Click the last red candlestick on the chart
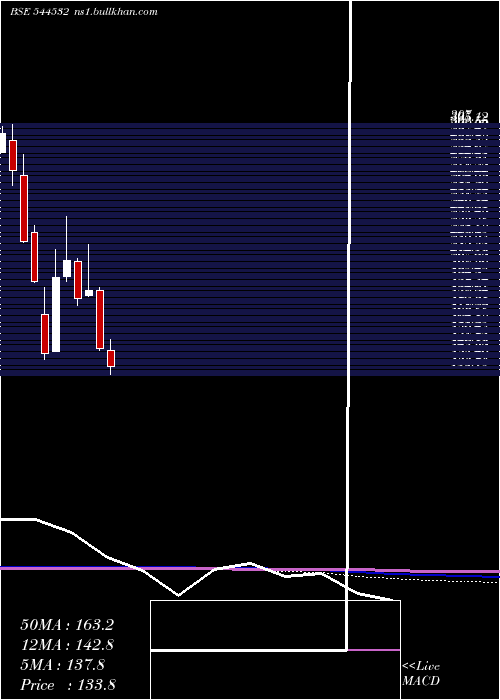 click(x=111, y=358)
